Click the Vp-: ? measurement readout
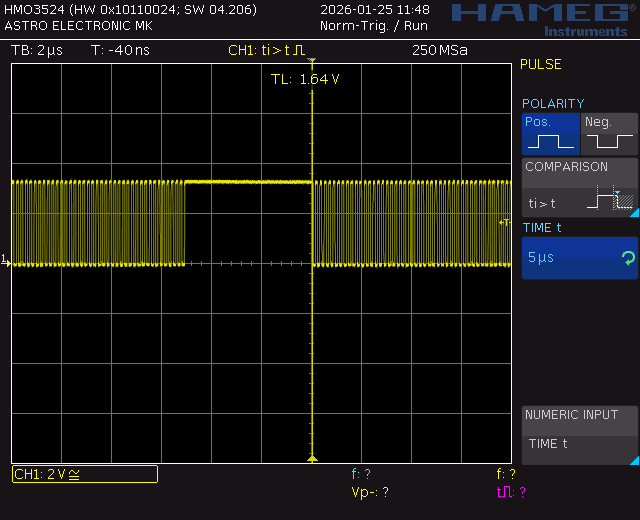The height and width of the screenshot is (520, 640). pyautogui.click(x=370, y=492)
